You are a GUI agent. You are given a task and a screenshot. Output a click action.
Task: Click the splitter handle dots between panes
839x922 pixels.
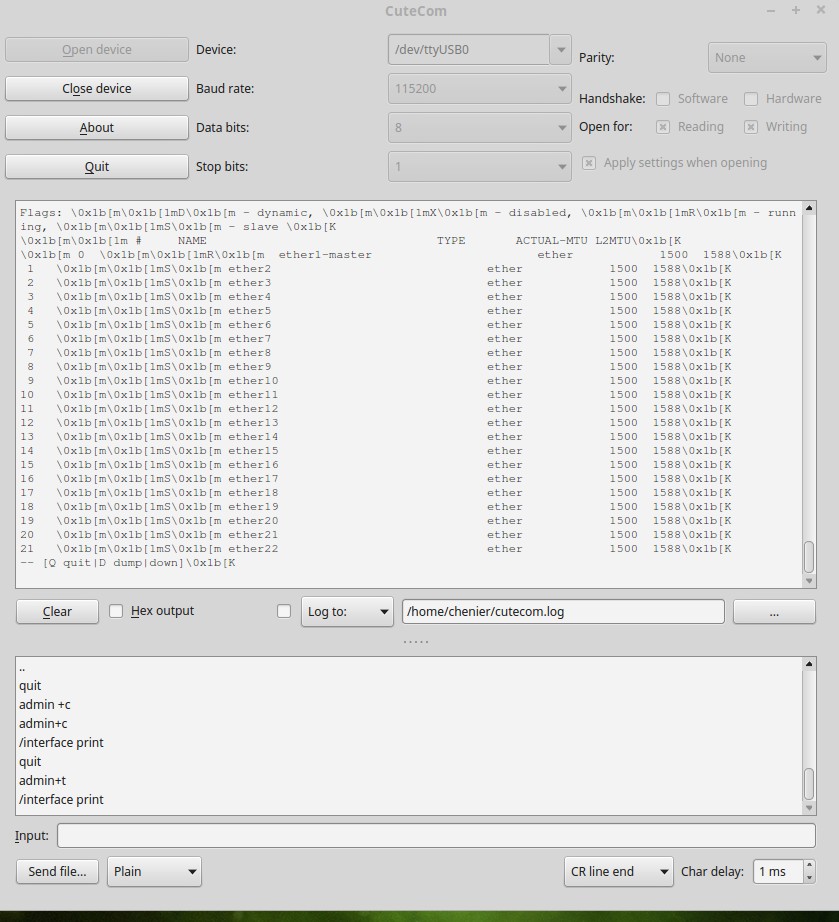pyautogui.click(x=416, y=642)
